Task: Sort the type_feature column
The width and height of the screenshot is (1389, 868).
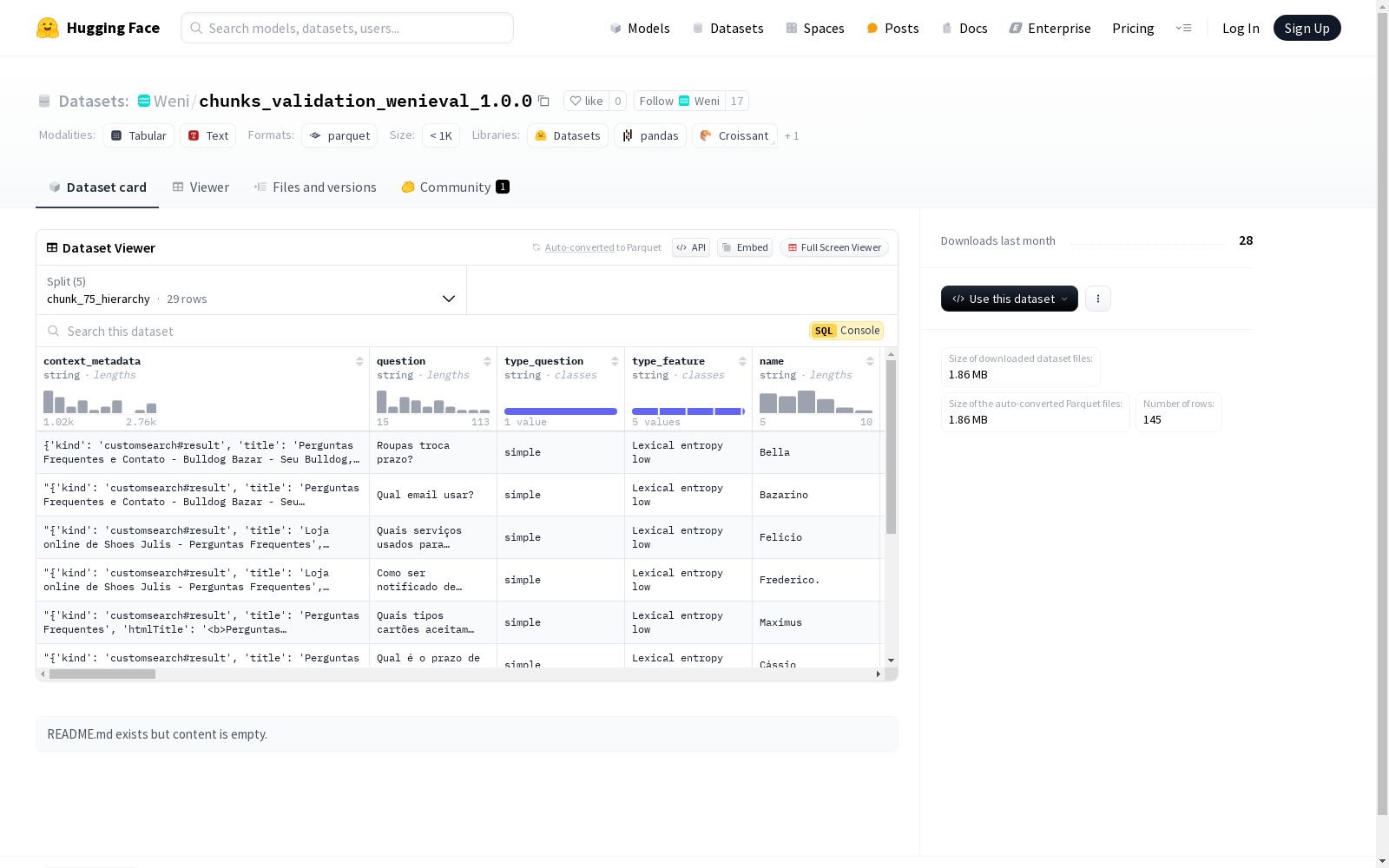Action: pyautogui.click(x=742, y=361)
